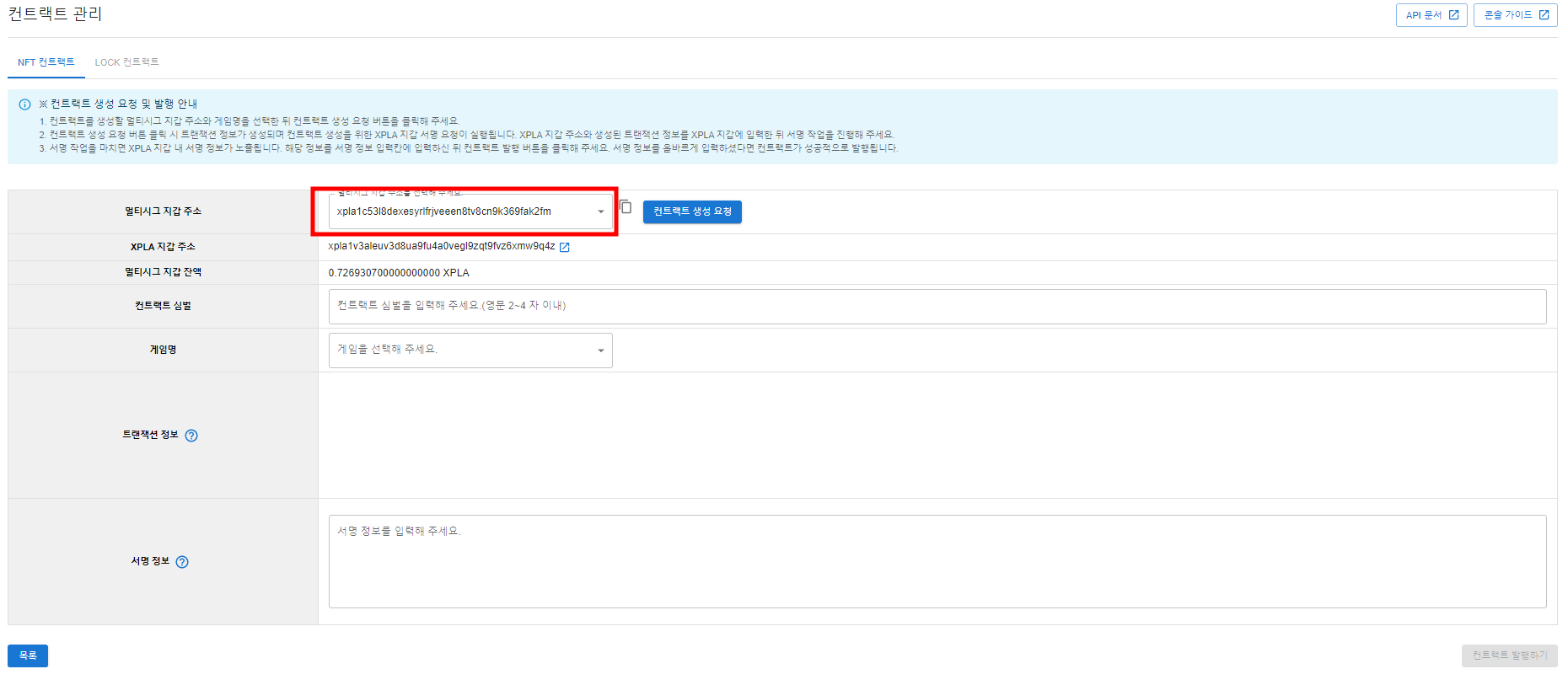Click the XPLA 지갑 주소 row label
The image size is (1568, 685).
click(163, 247)
